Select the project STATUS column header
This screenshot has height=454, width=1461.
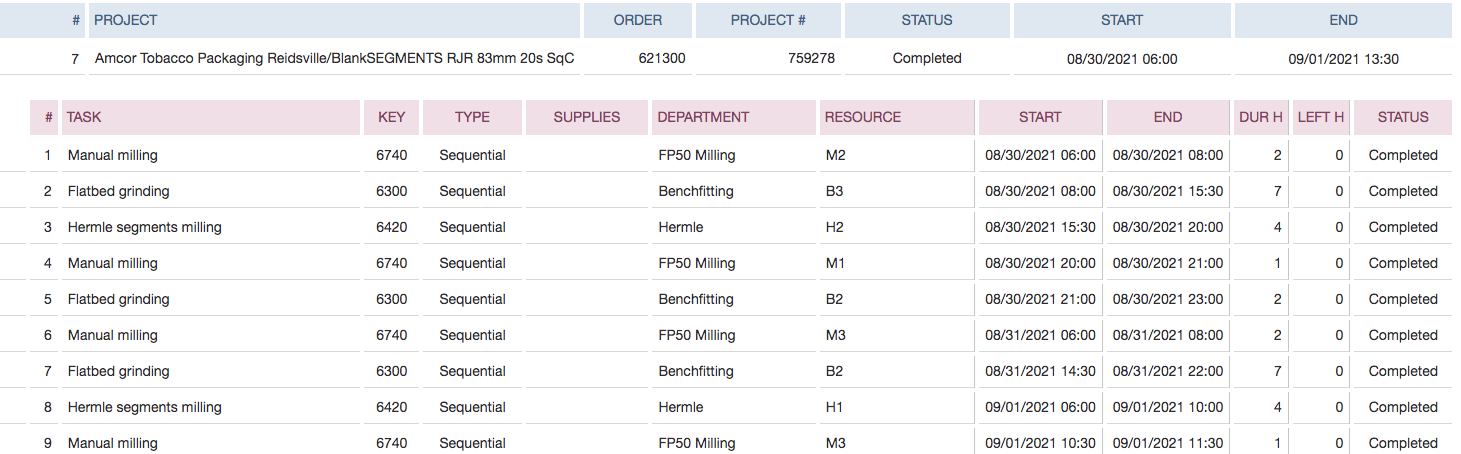click(x=927, y=20)
